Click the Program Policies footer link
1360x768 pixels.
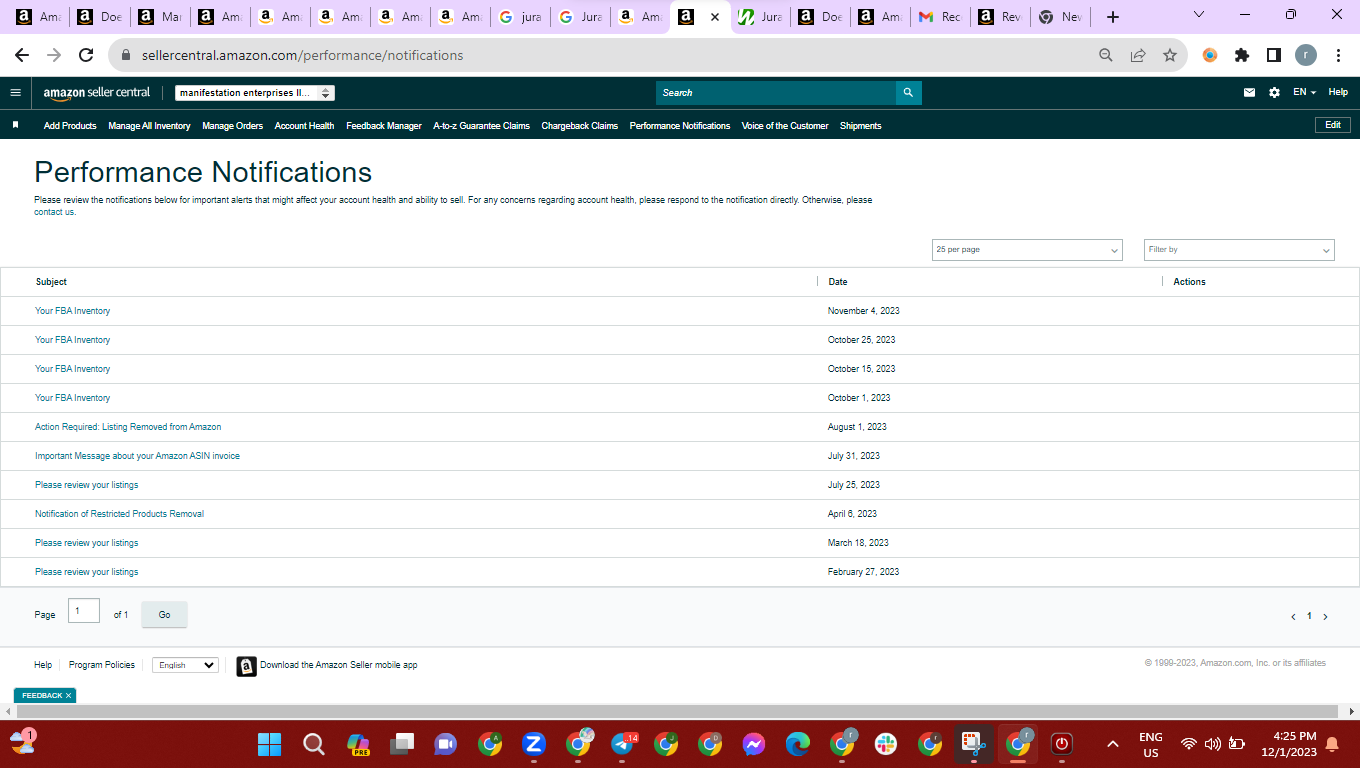[x=102, y=665]
